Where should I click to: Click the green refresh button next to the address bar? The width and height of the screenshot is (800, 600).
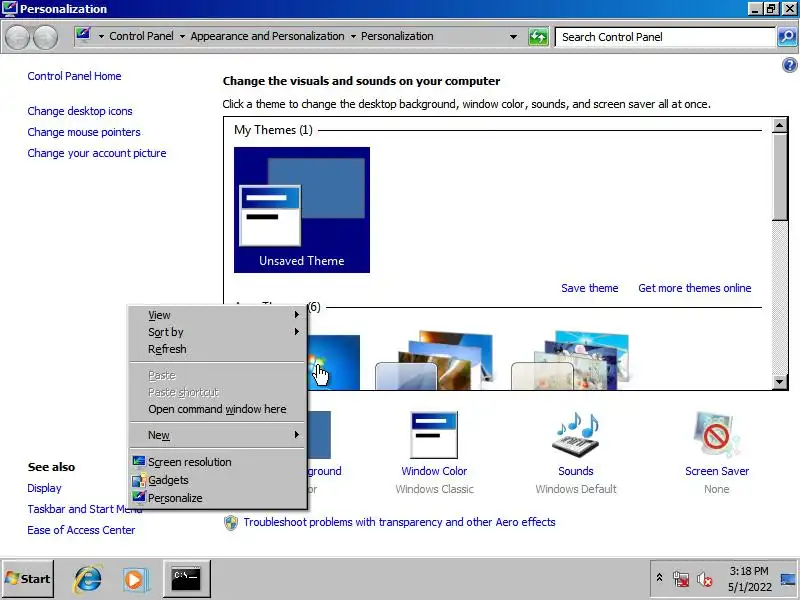click(538, 37)
